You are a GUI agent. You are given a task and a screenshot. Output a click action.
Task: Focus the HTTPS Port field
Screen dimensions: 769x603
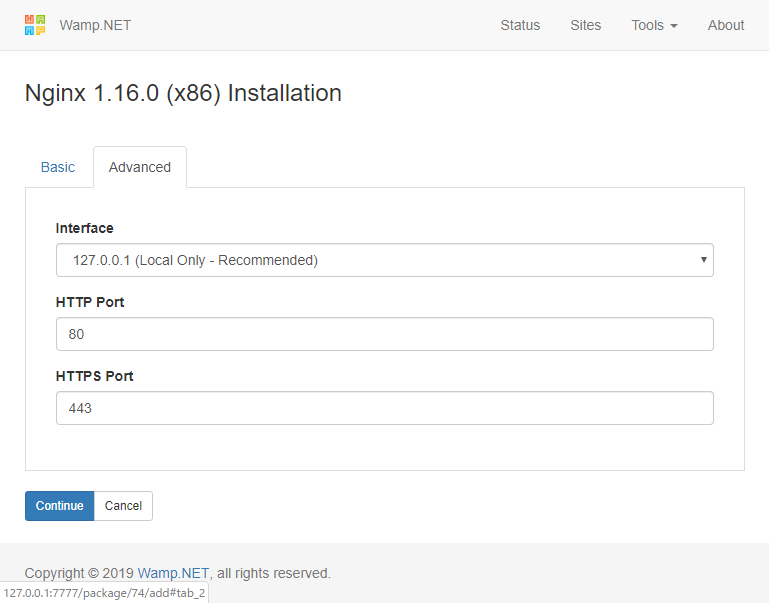pyautogui.click(x=384, y=408)
